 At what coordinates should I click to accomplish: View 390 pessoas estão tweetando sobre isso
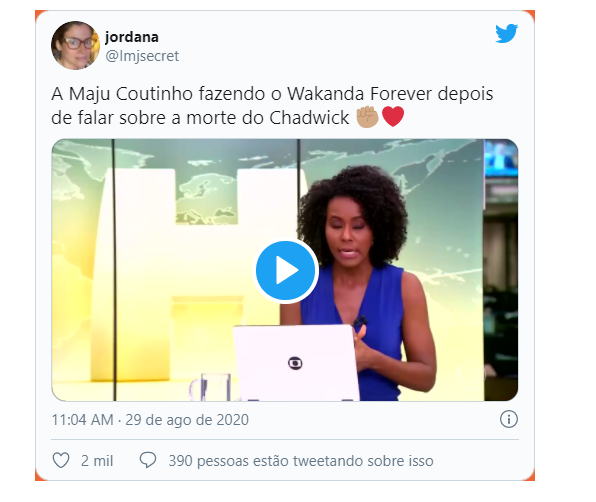301,461
